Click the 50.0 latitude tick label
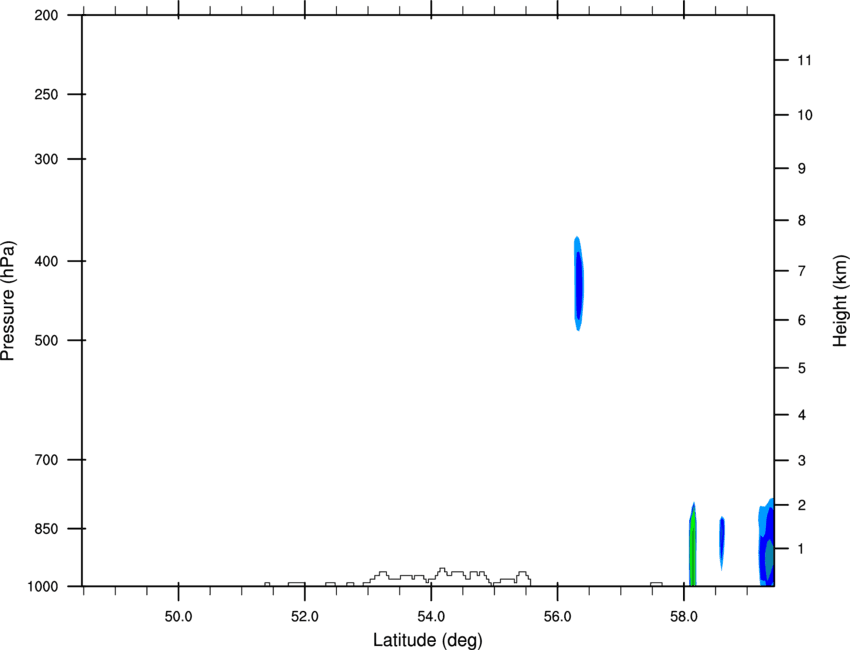This screenshot has height=650, width=850. tap(178, 617)
